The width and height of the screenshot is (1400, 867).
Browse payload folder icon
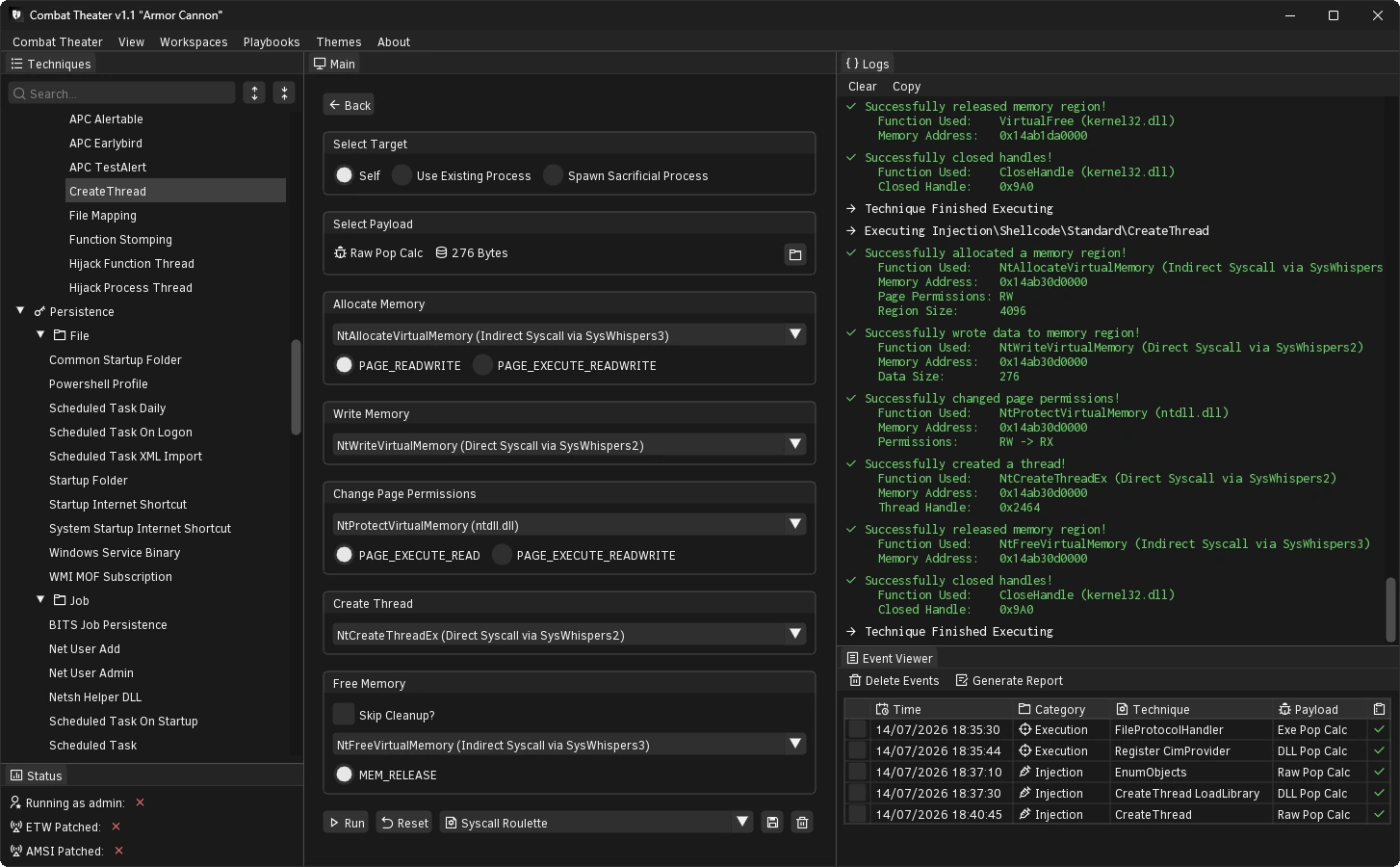point(795,254)
